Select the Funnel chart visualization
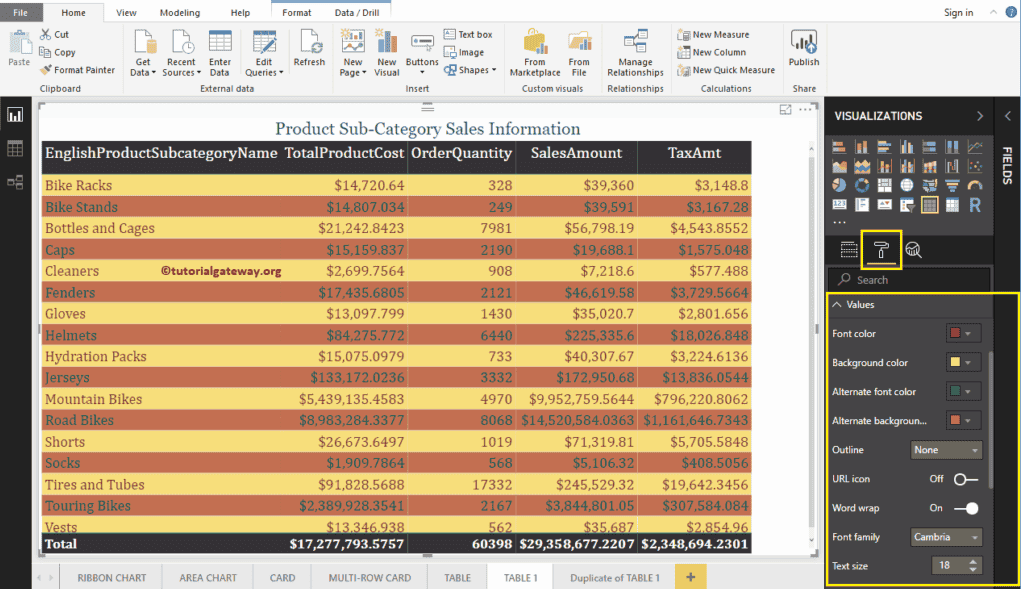 pyautogui.click(x=952, y=183)
